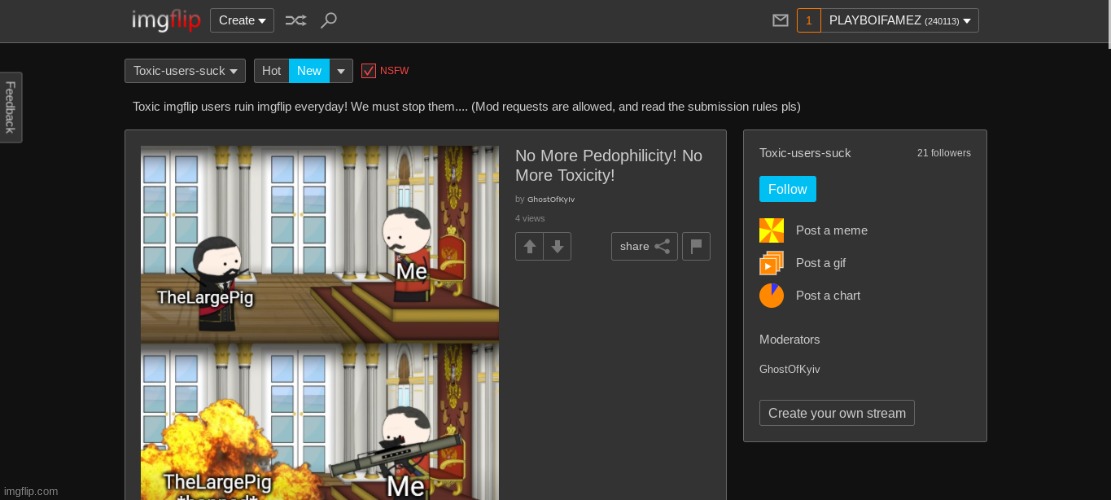The height and width of the screenshot is (500, 1111).
Task: Follow the Toxic-users-suck stream
Action: coord(787,189)
